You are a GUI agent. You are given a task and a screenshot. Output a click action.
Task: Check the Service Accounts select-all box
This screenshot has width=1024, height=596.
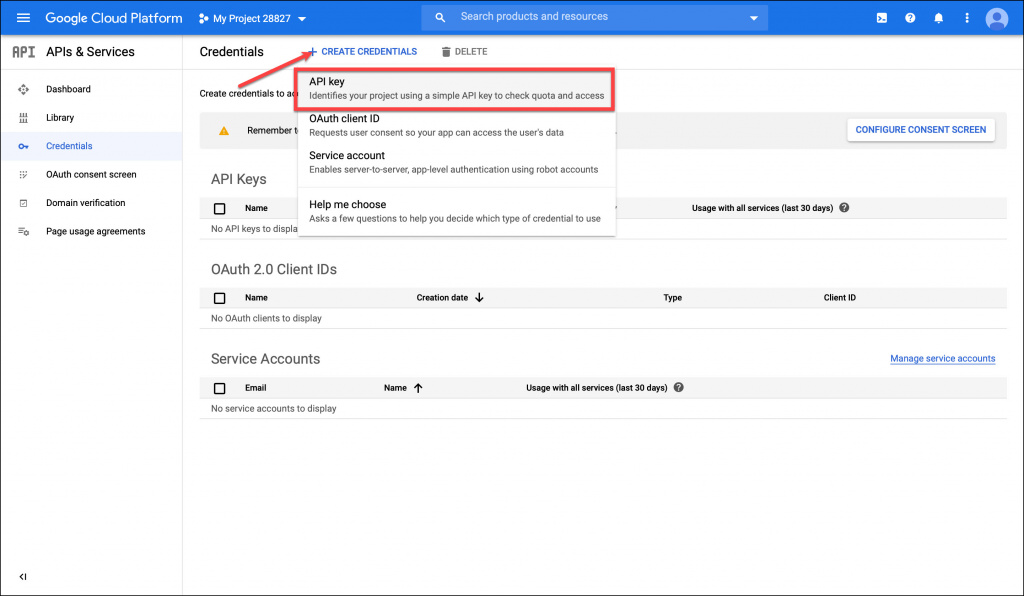point(220,388)
